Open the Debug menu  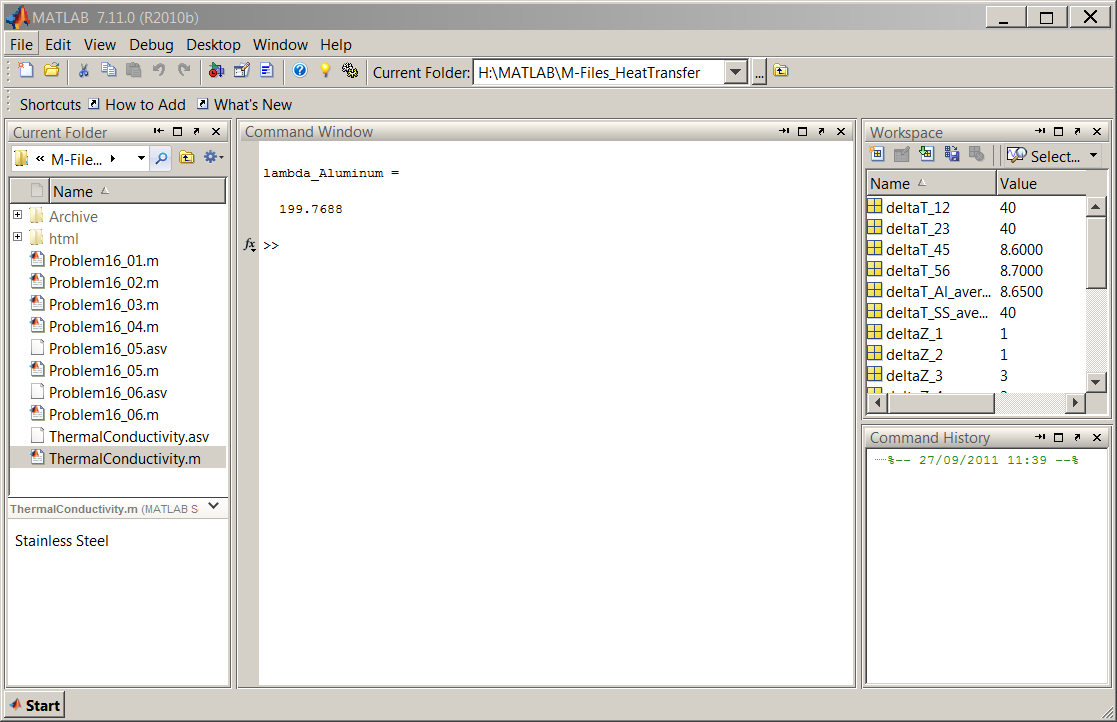[x=151, y=45]
